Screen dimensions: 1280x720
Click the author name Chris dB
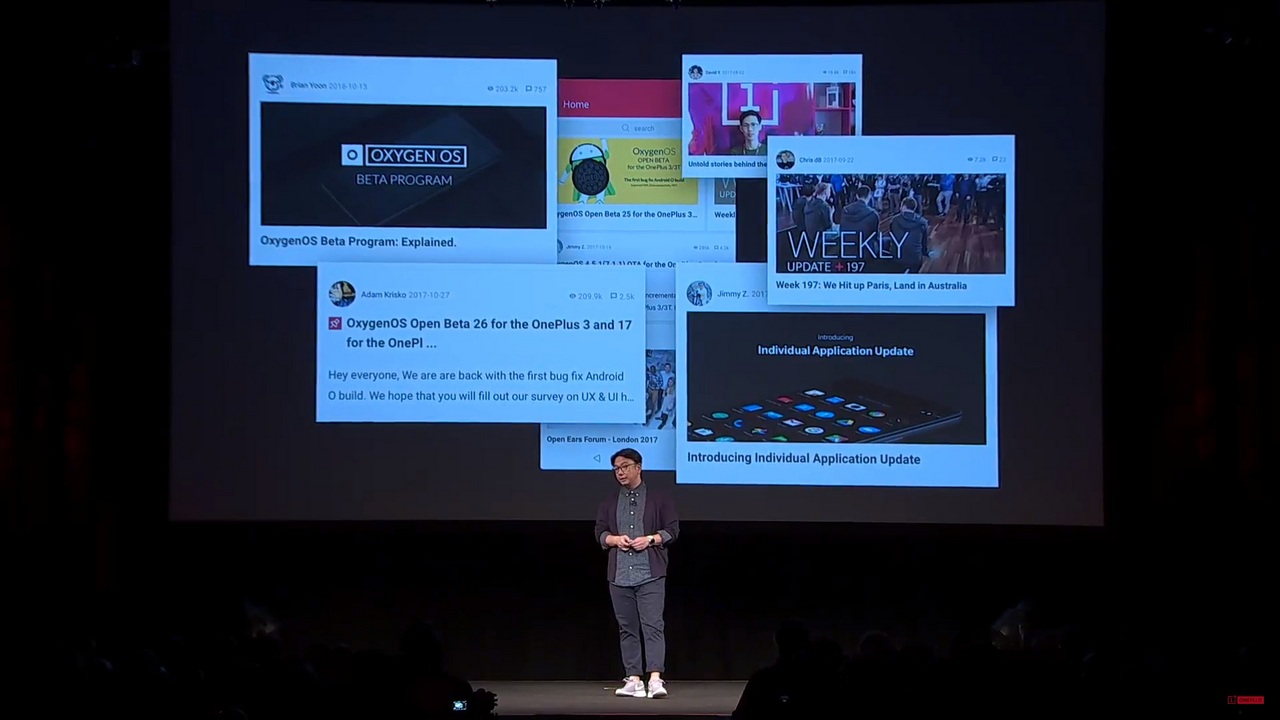tap(810, 160)
